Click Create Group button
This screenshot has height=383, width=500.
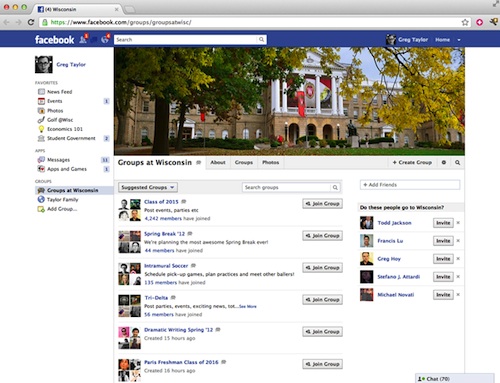pyautogui.click(x=412, y=162)
